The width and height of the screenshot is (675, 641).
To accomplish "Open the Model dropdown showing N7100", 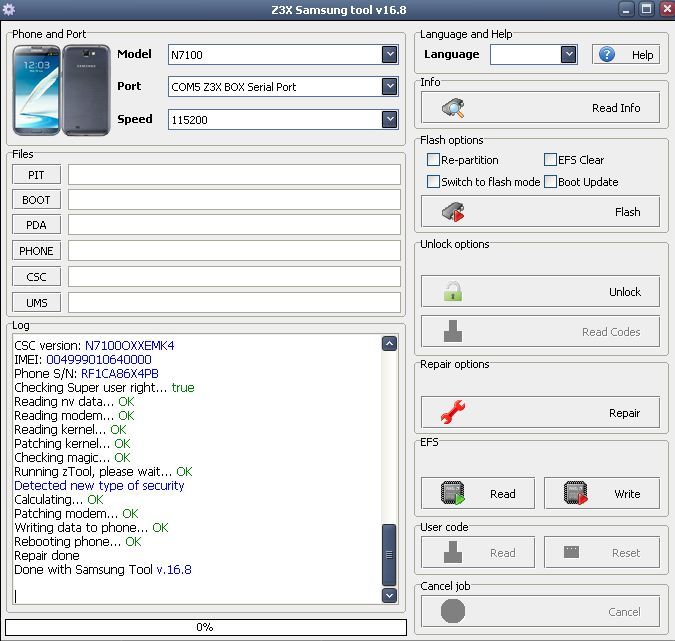I will [390, 54].
